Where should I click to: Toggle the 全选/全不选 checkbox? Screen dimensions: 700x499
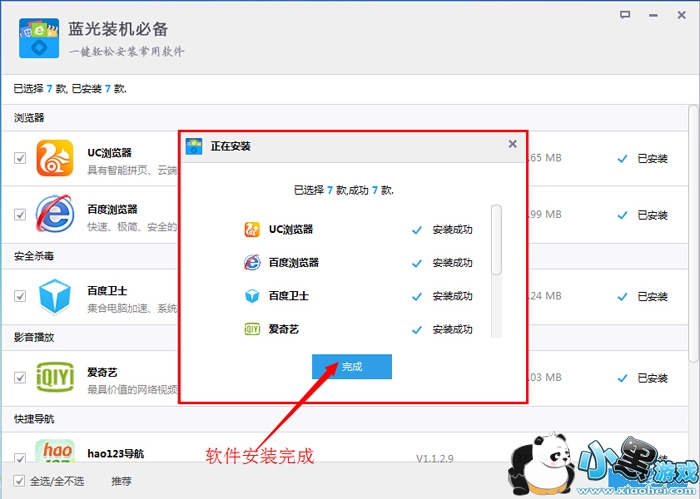coord(19,481)
